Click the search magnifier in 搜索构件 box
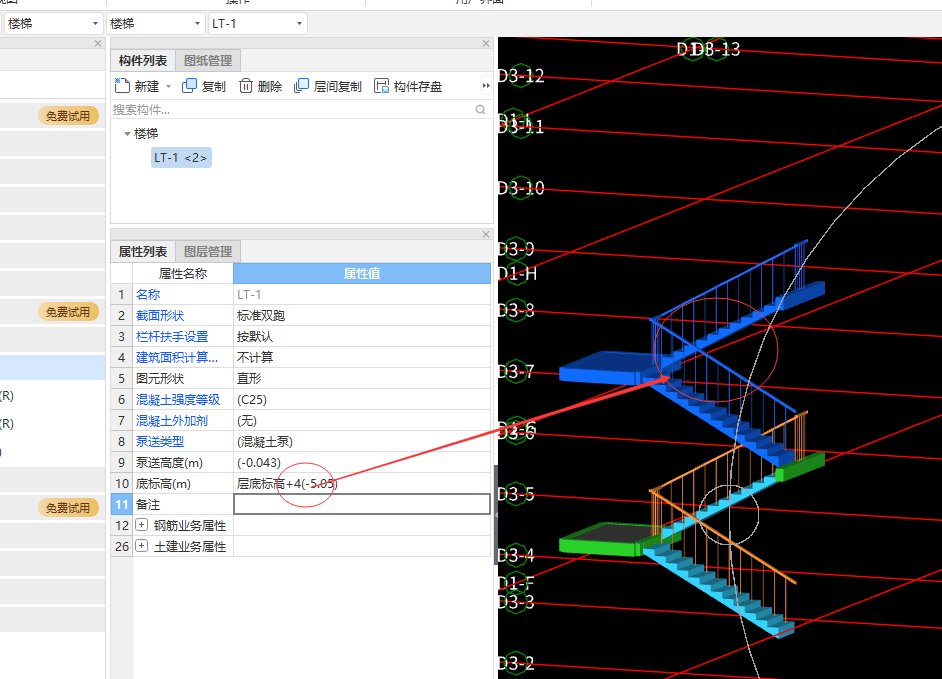The width and height of the screenshot is (942, 679). point(480,109)
